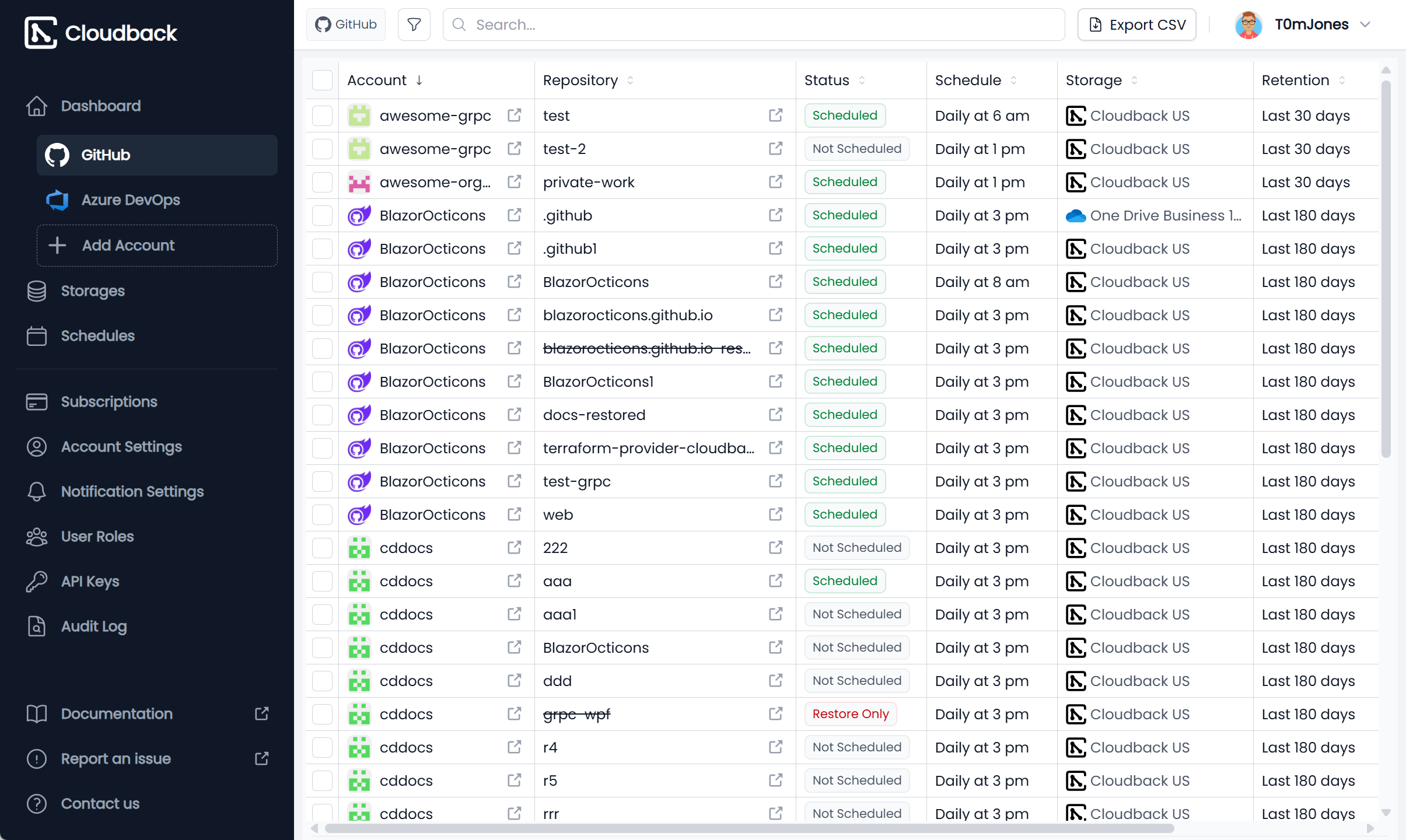Check the select-all header checkbox
This screenshot has width=1406, height=840.
point(322,80)
